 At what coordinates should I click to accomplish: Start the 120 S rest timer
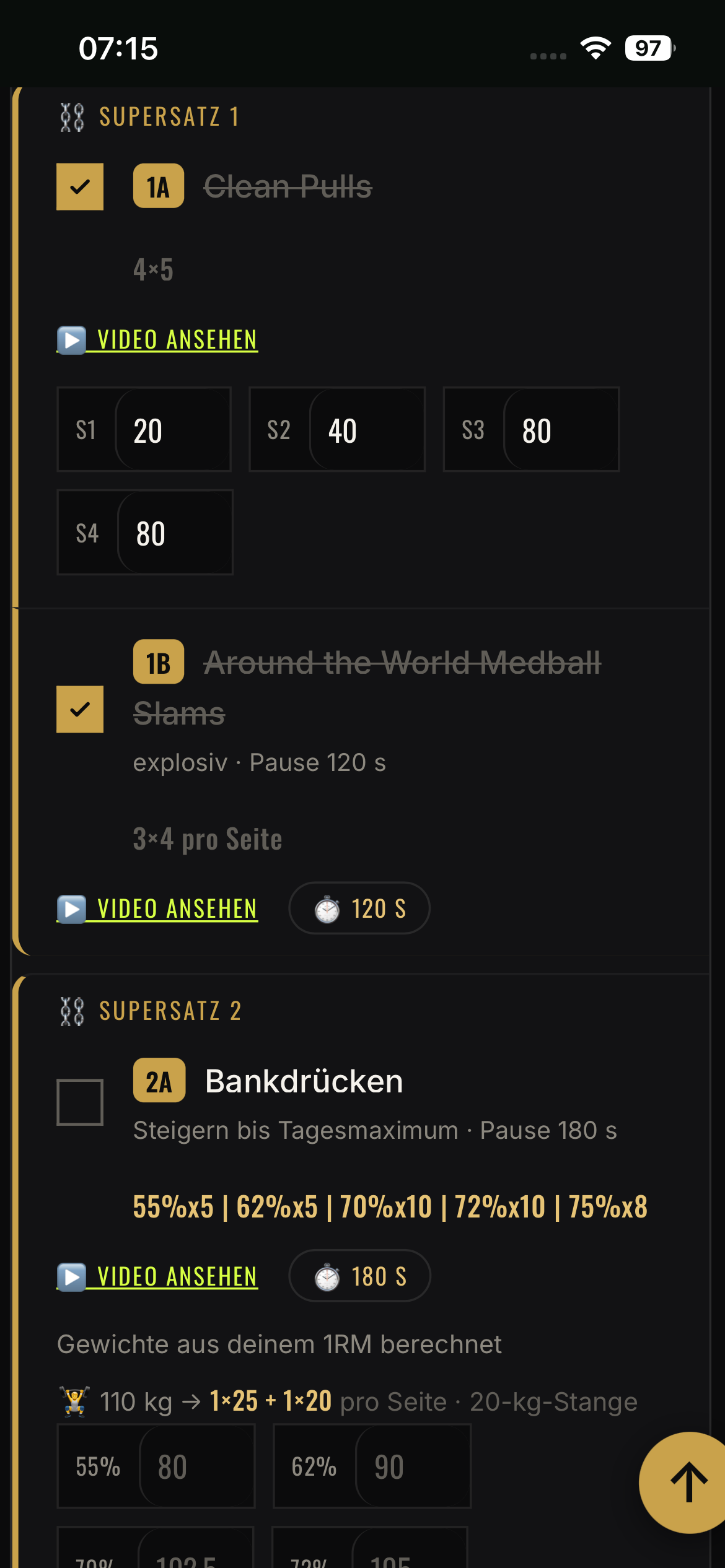[359, 908]
